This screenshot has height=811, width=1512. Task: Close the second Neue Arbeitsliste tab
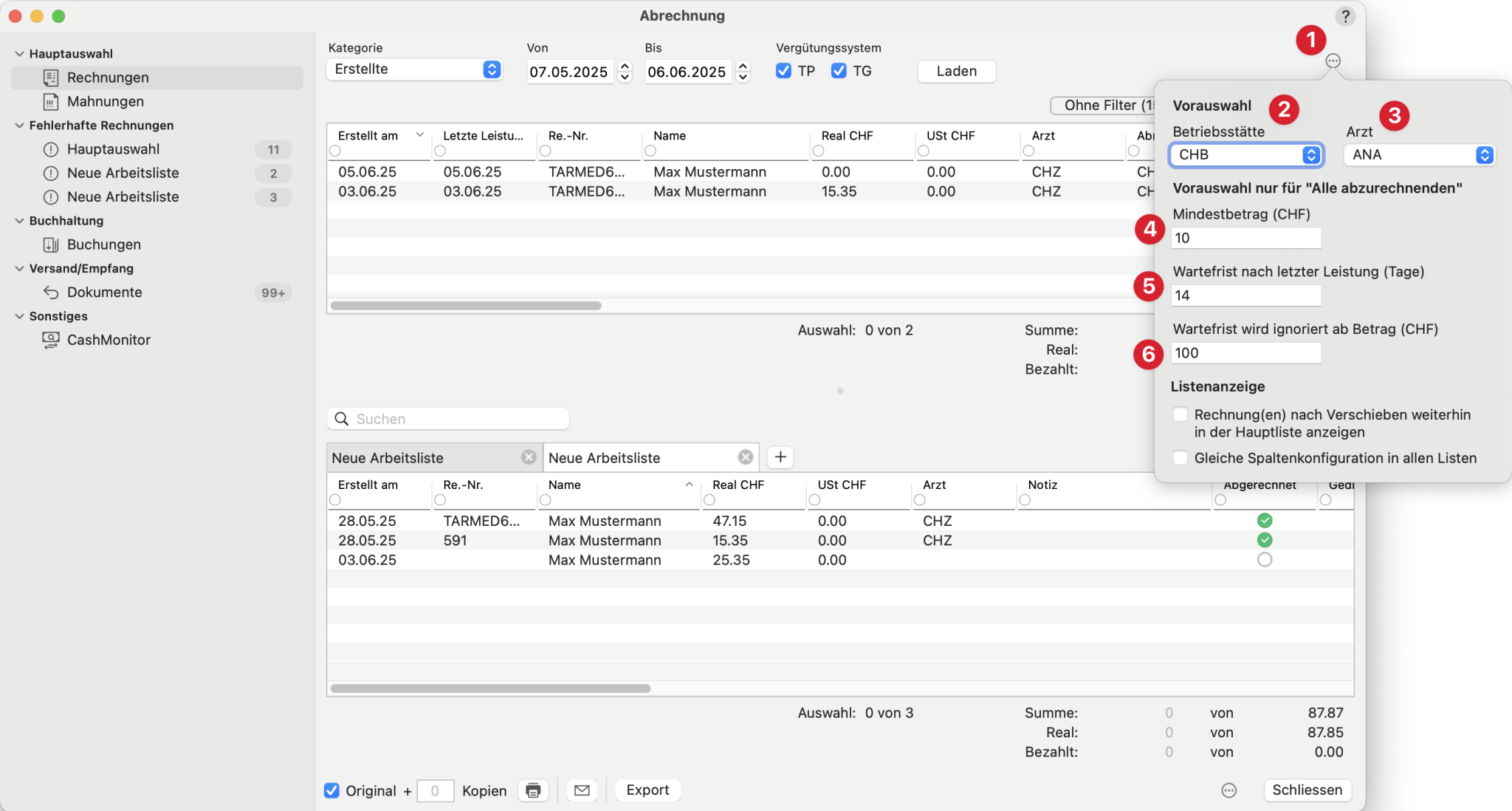(746, 457)
